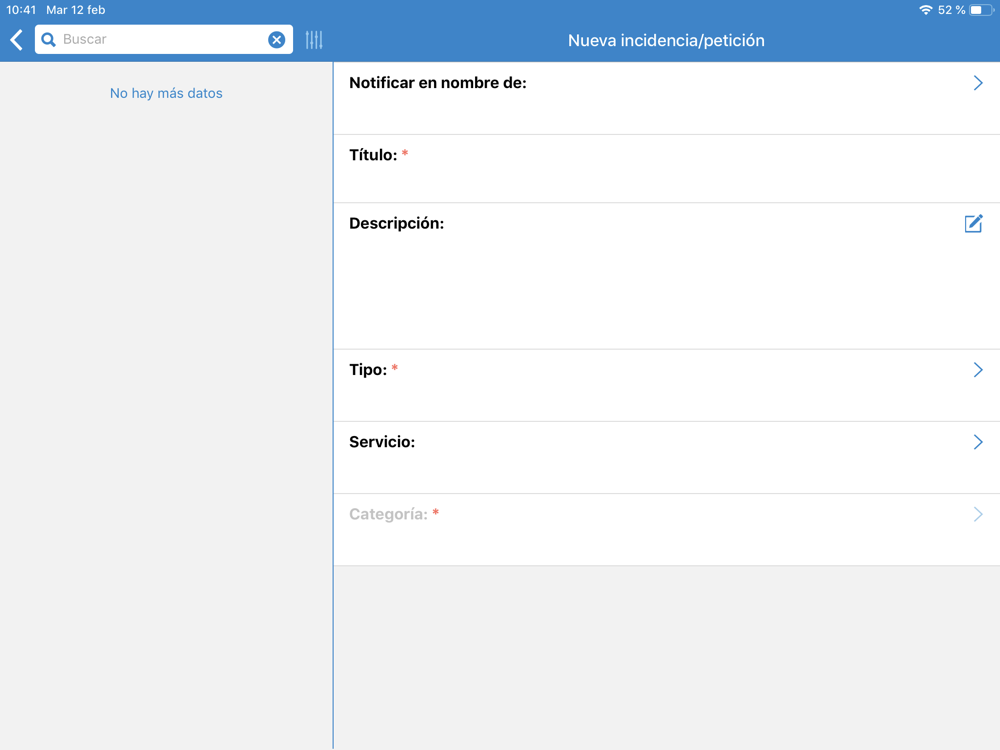The image size is (1000, 750).
Task: Open the filter sliders icon
Action: pos(314,40)
